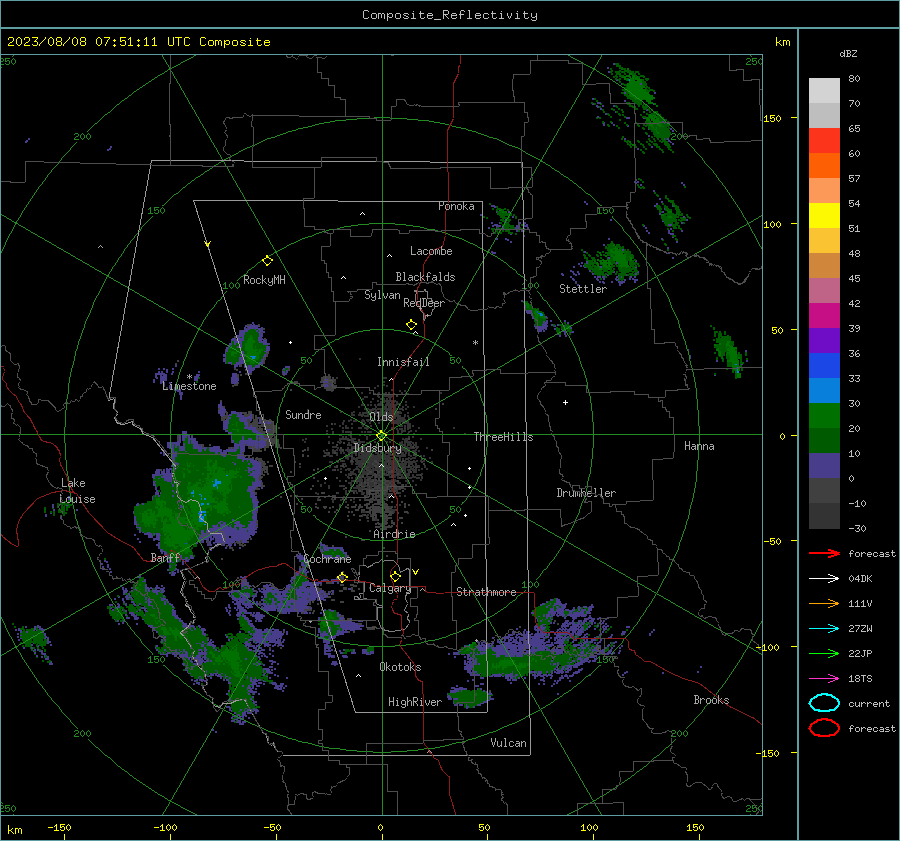Select the Lake Louise map label

point(77,491)
